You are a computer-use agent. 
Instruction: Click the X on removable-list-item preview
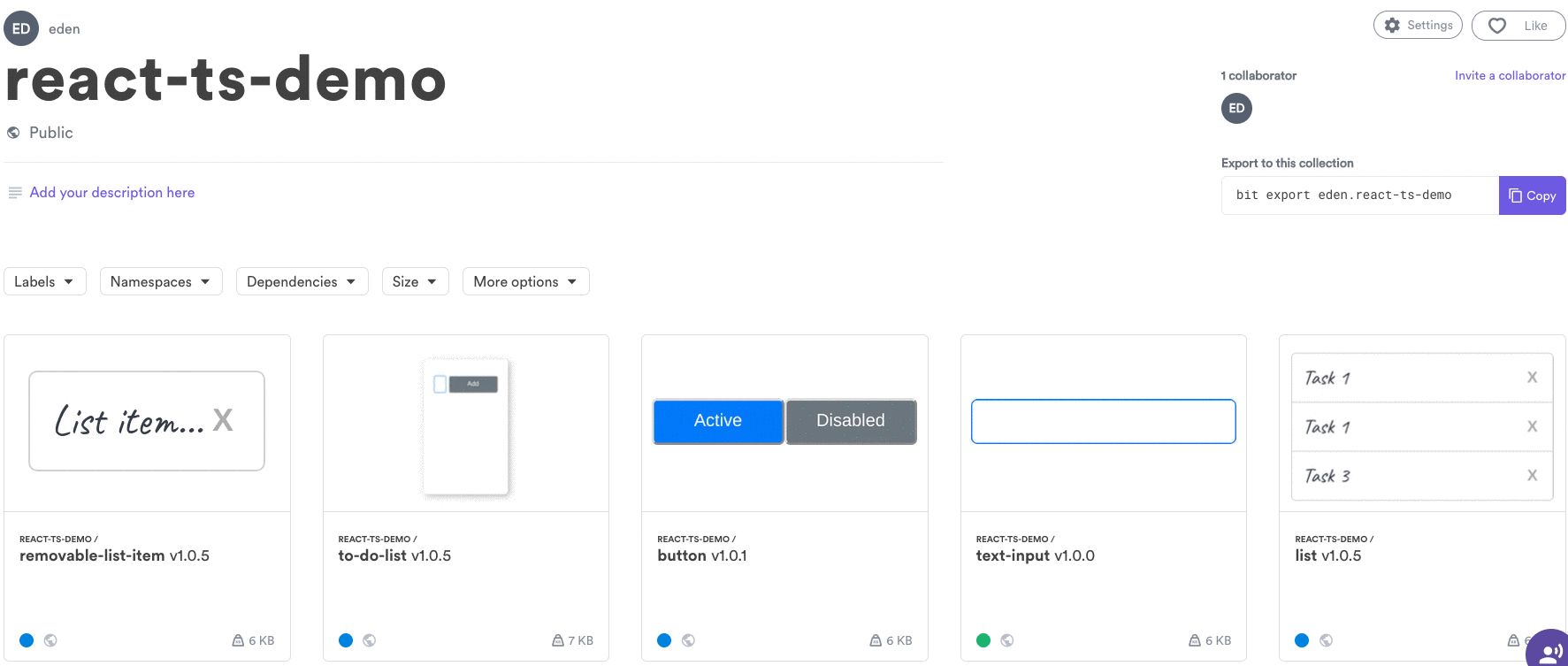223,419
